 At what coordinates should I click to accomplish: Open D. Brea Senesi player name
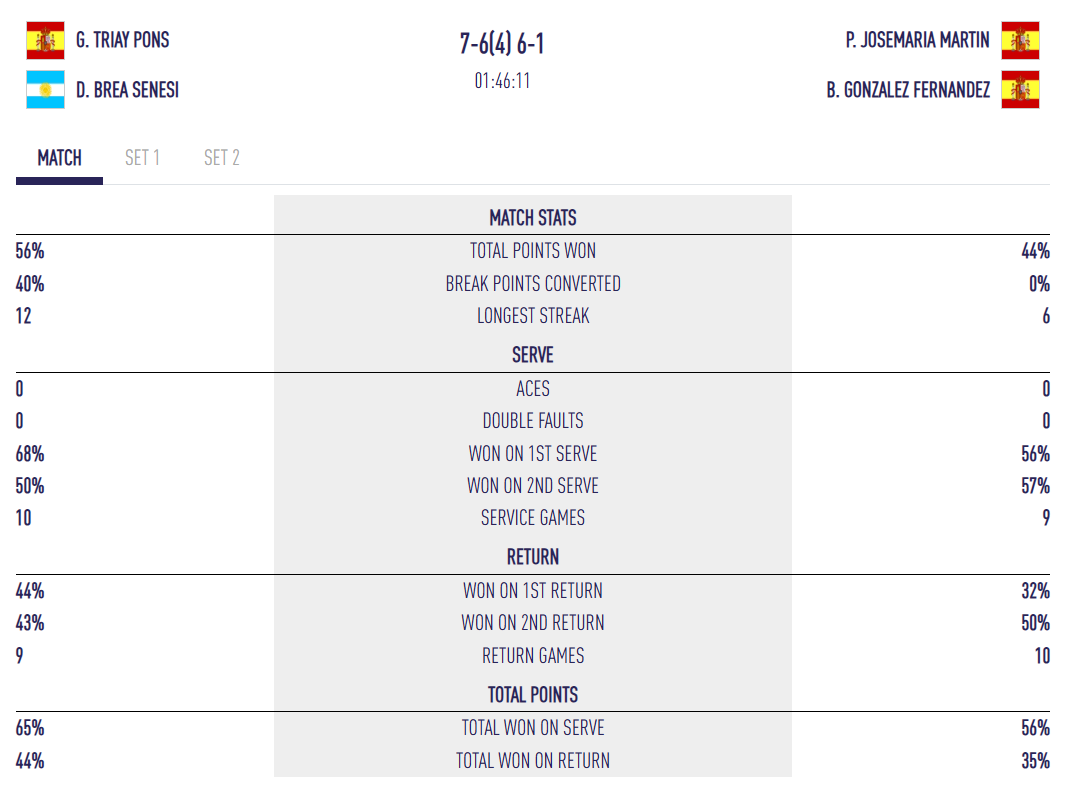(127, 90)
